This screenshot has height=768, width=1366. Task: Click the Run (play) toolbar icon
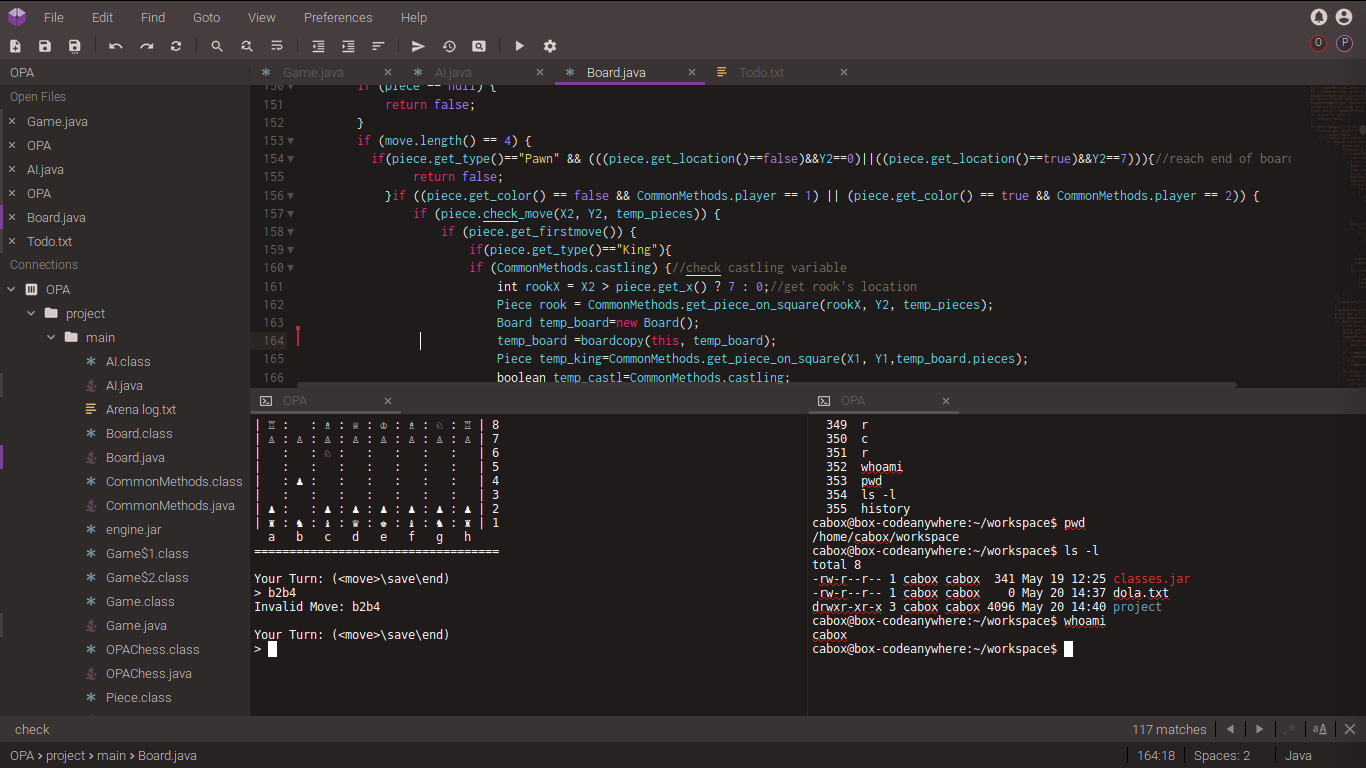(x=519, y=46)
